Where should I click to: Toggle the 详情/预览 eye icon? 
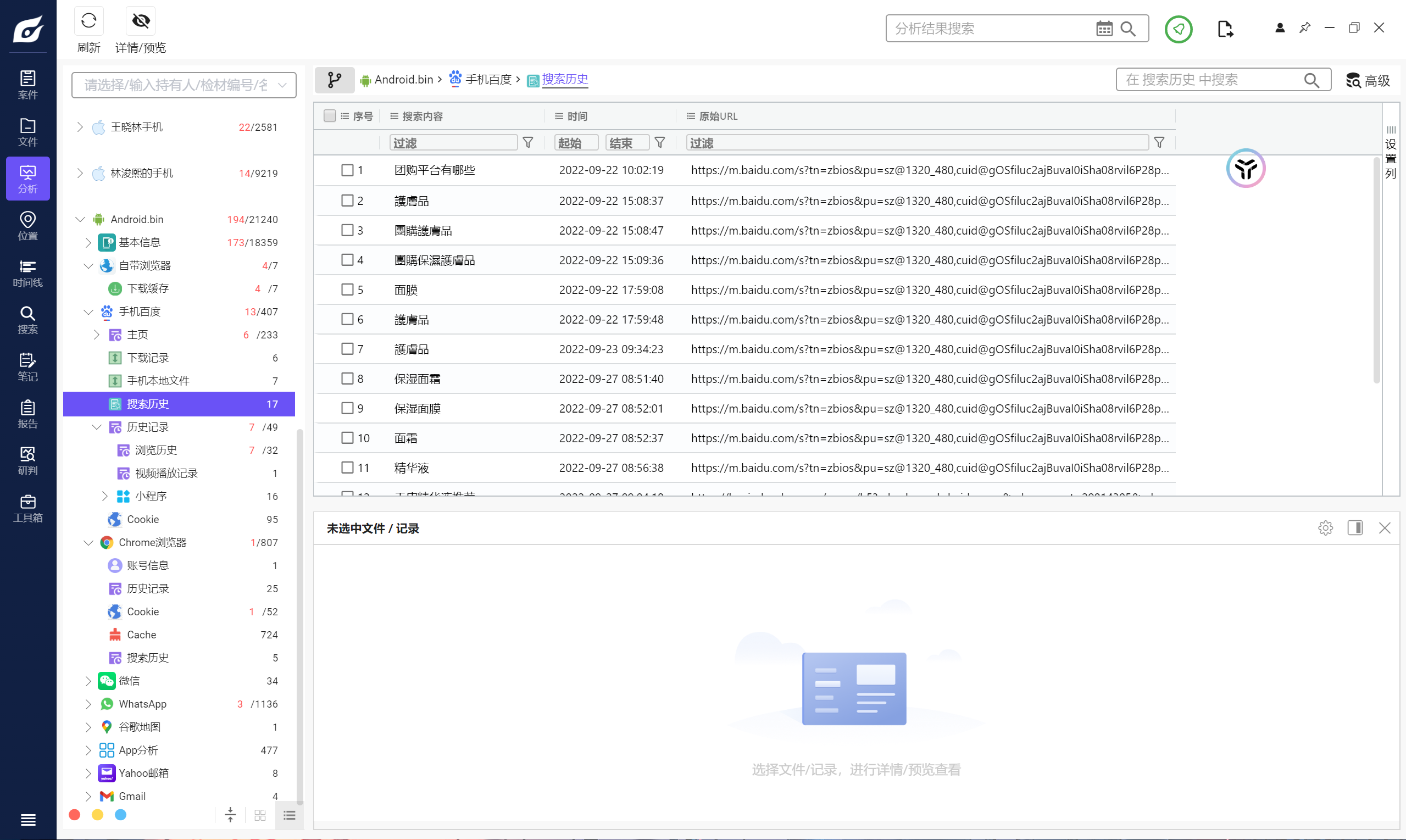pos(140,21)
